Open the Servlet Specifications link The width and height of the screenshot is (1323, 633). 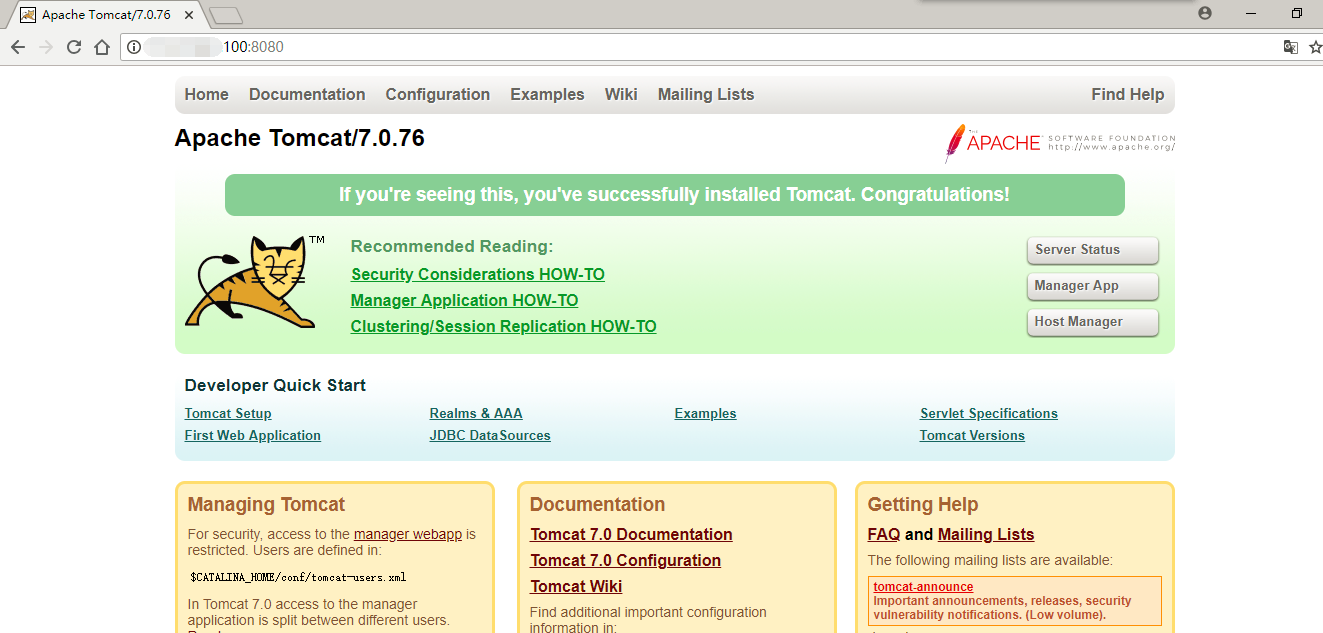[989, 414]
